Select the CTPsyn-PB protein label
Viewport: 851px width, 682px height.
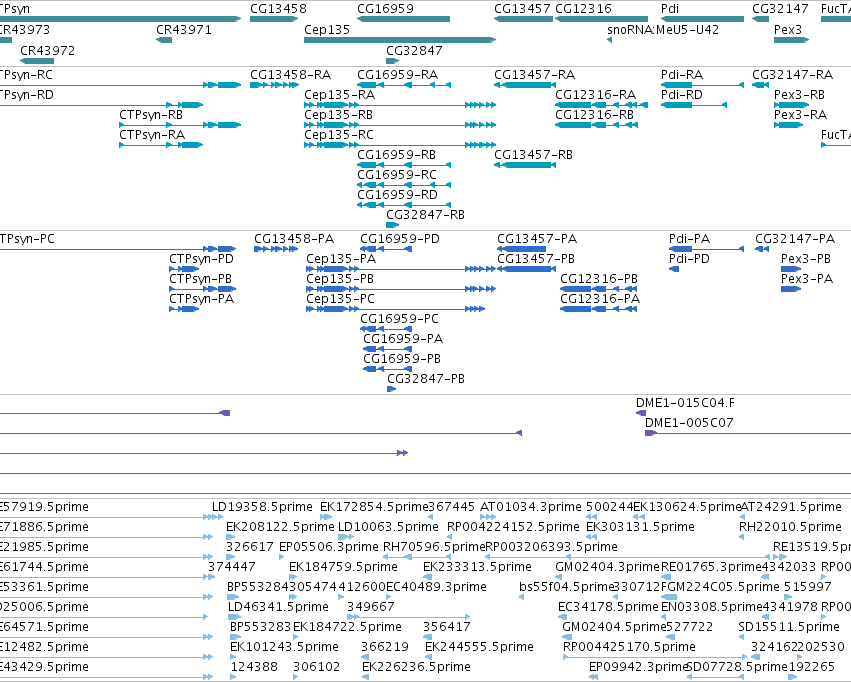pos(200,279)
